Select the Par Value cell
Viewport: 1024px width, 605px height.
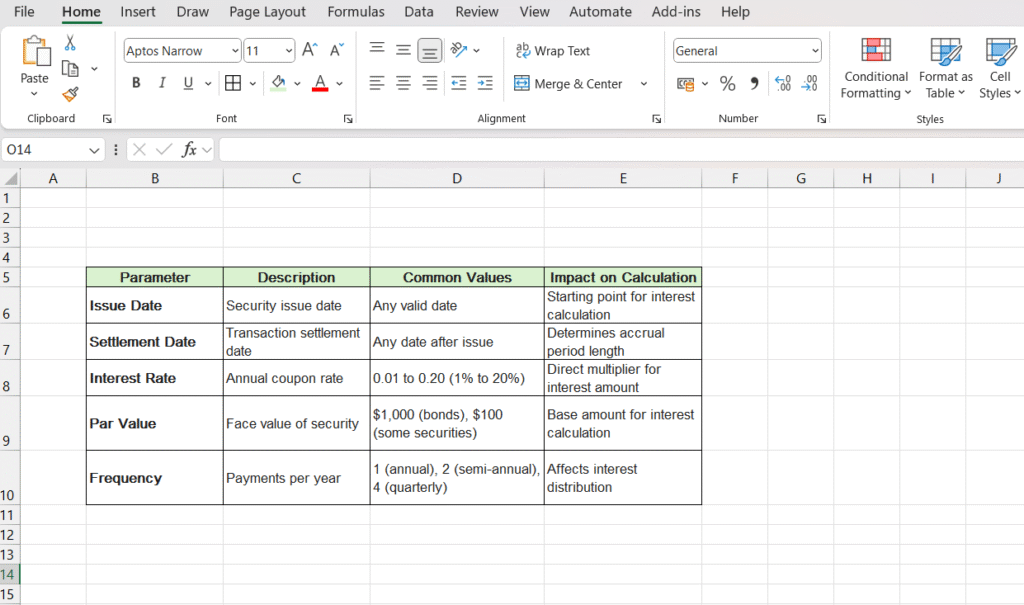click(154, 423)
